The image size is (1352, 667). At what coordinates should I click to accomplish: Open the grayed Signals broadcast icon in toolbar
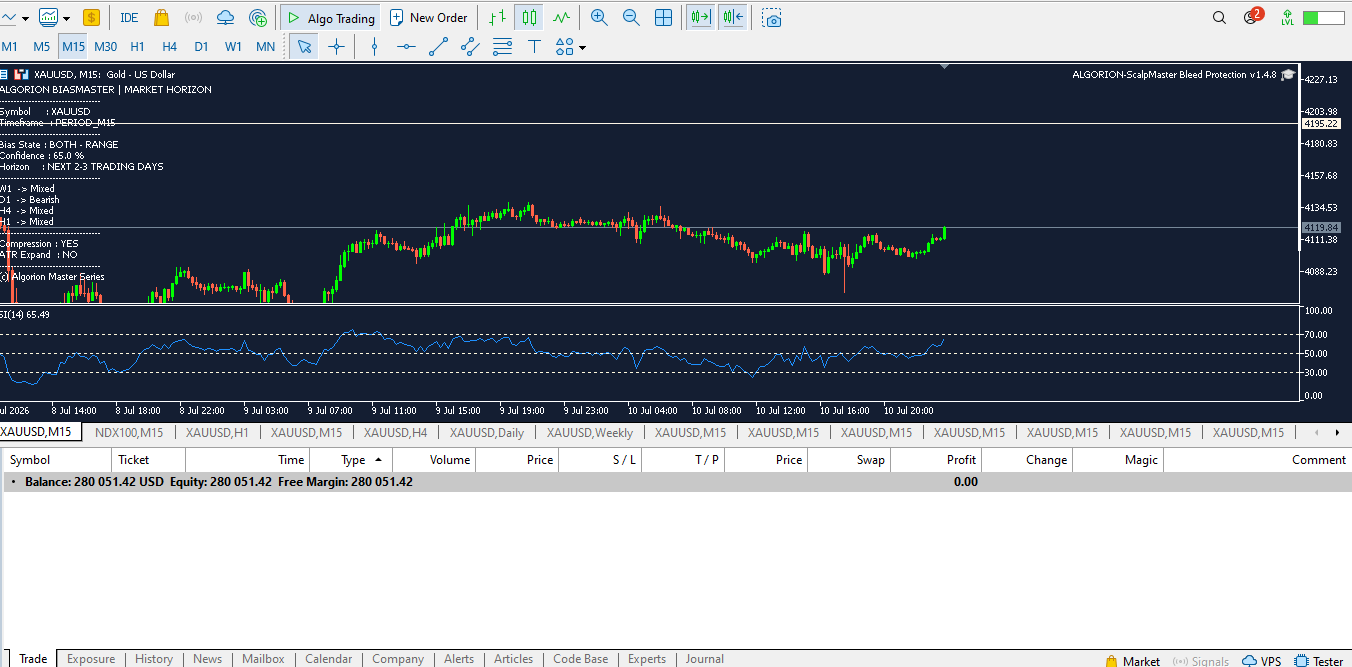[x=193, y=17]
